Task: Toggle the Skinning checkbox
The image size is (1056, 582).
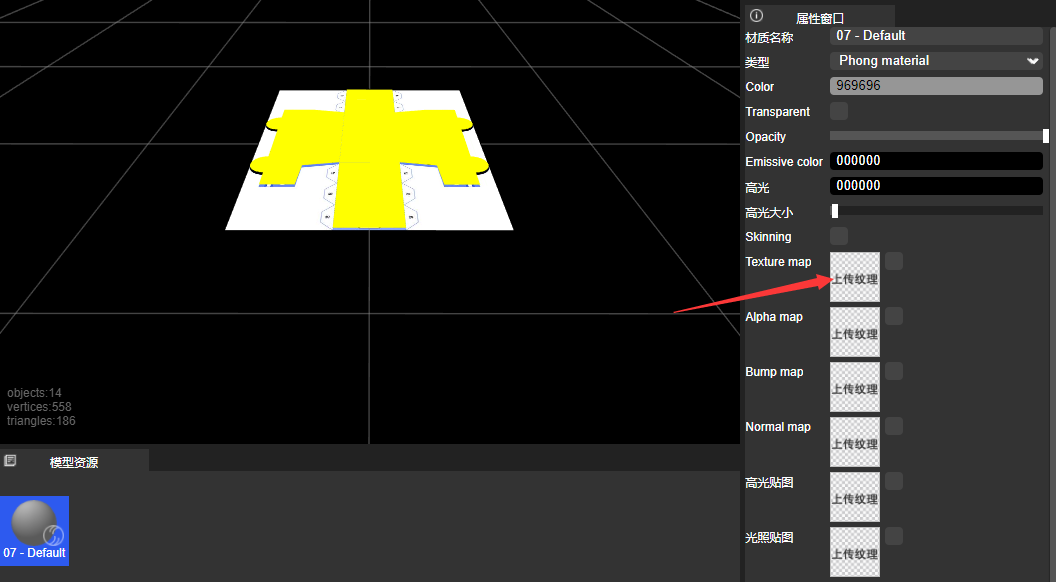Action: [839, 236]
